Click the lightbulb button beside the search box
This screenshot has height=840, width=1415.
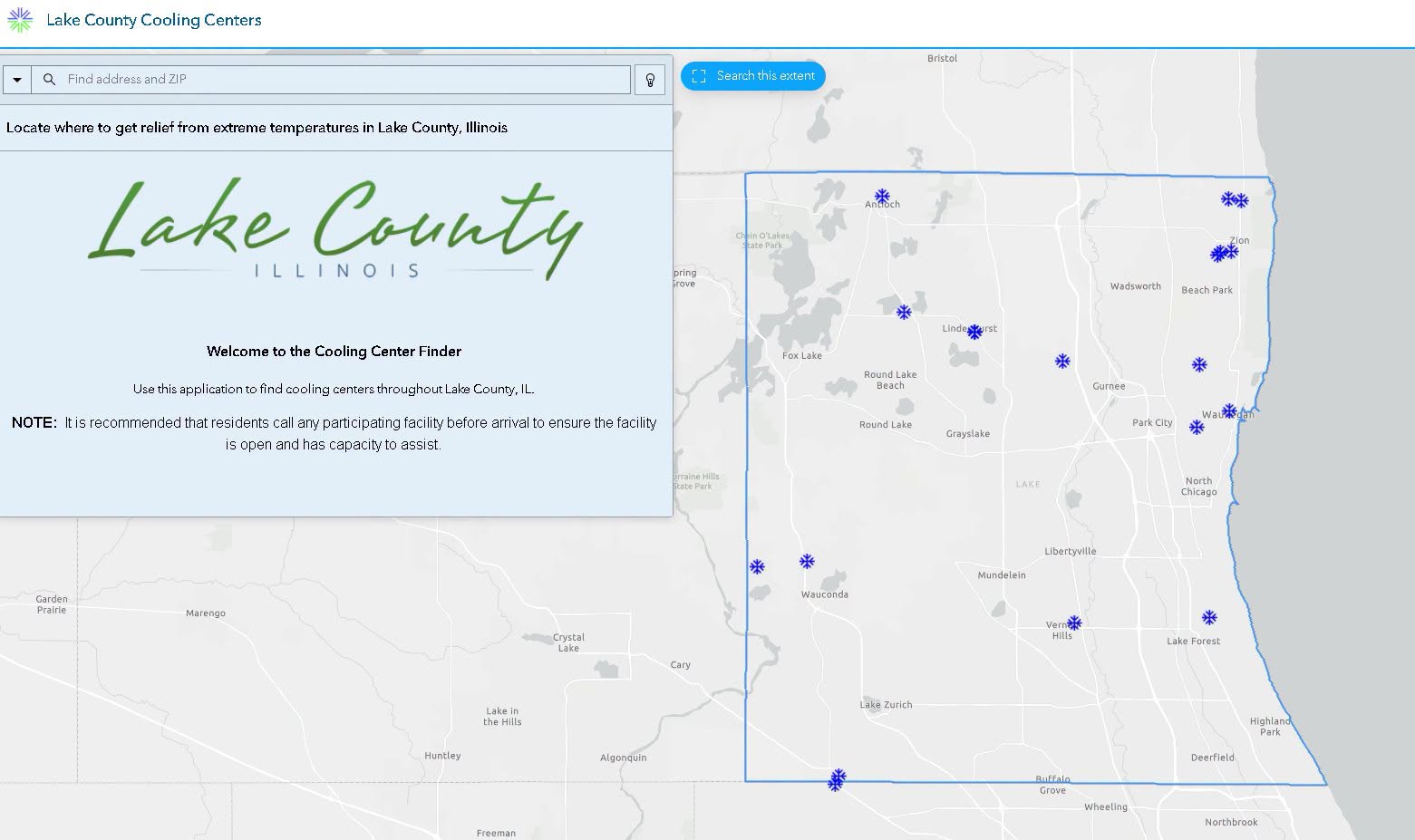(x=650, y=80)
